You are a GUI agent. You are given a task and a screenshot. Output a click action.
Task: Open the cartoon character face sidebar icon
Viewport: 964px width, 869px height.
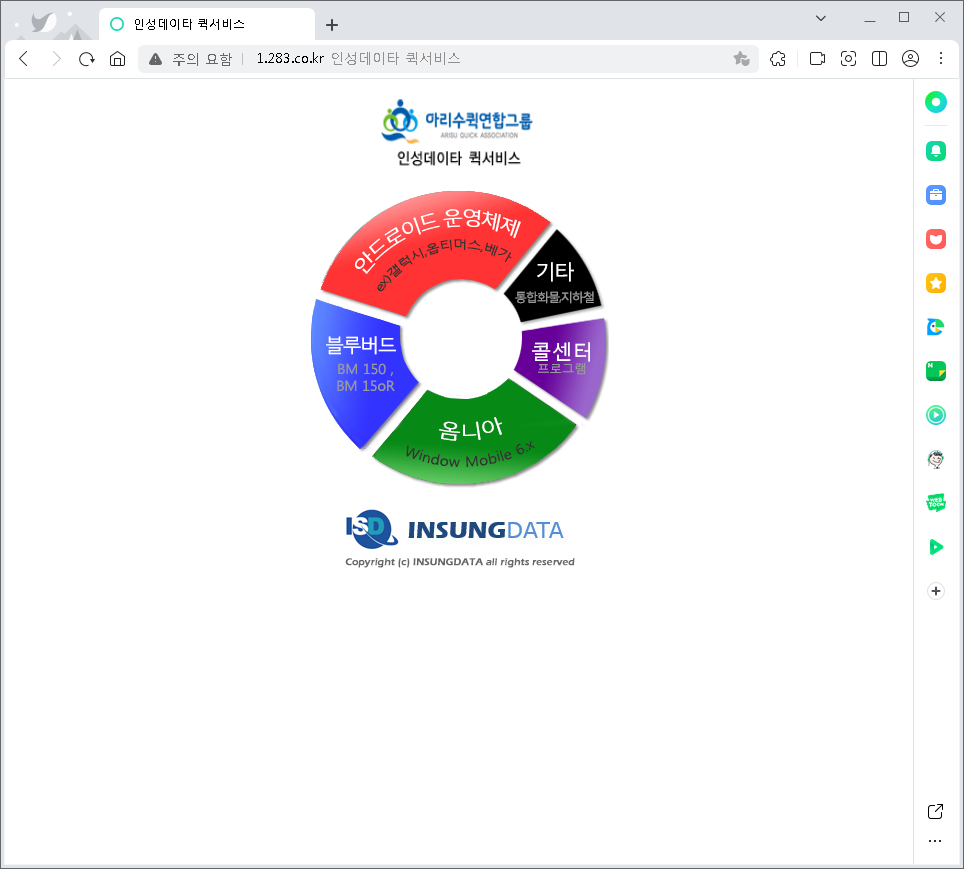click(936, 459)
